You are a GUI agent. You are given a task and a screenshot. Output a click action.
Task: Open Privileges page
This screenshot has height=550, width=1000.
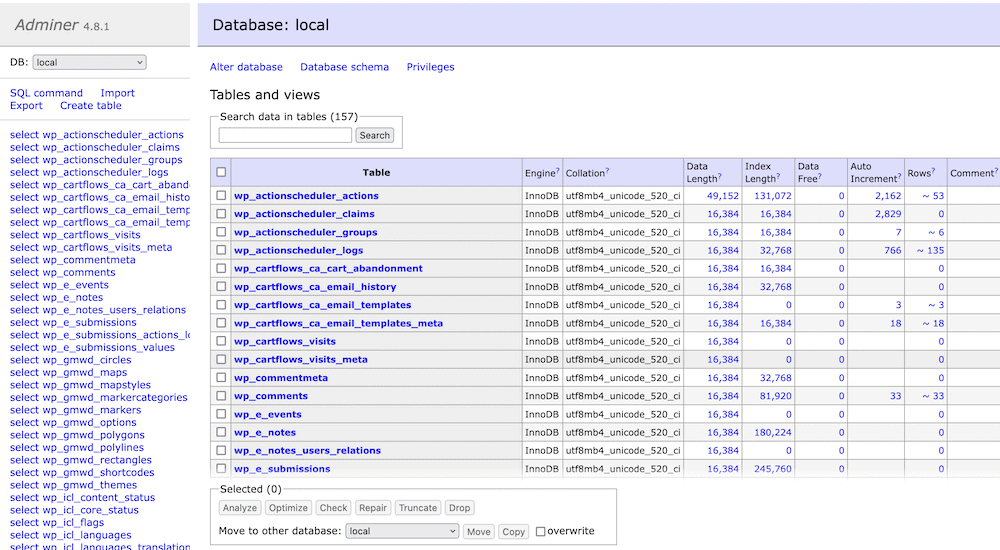[430, 67]
